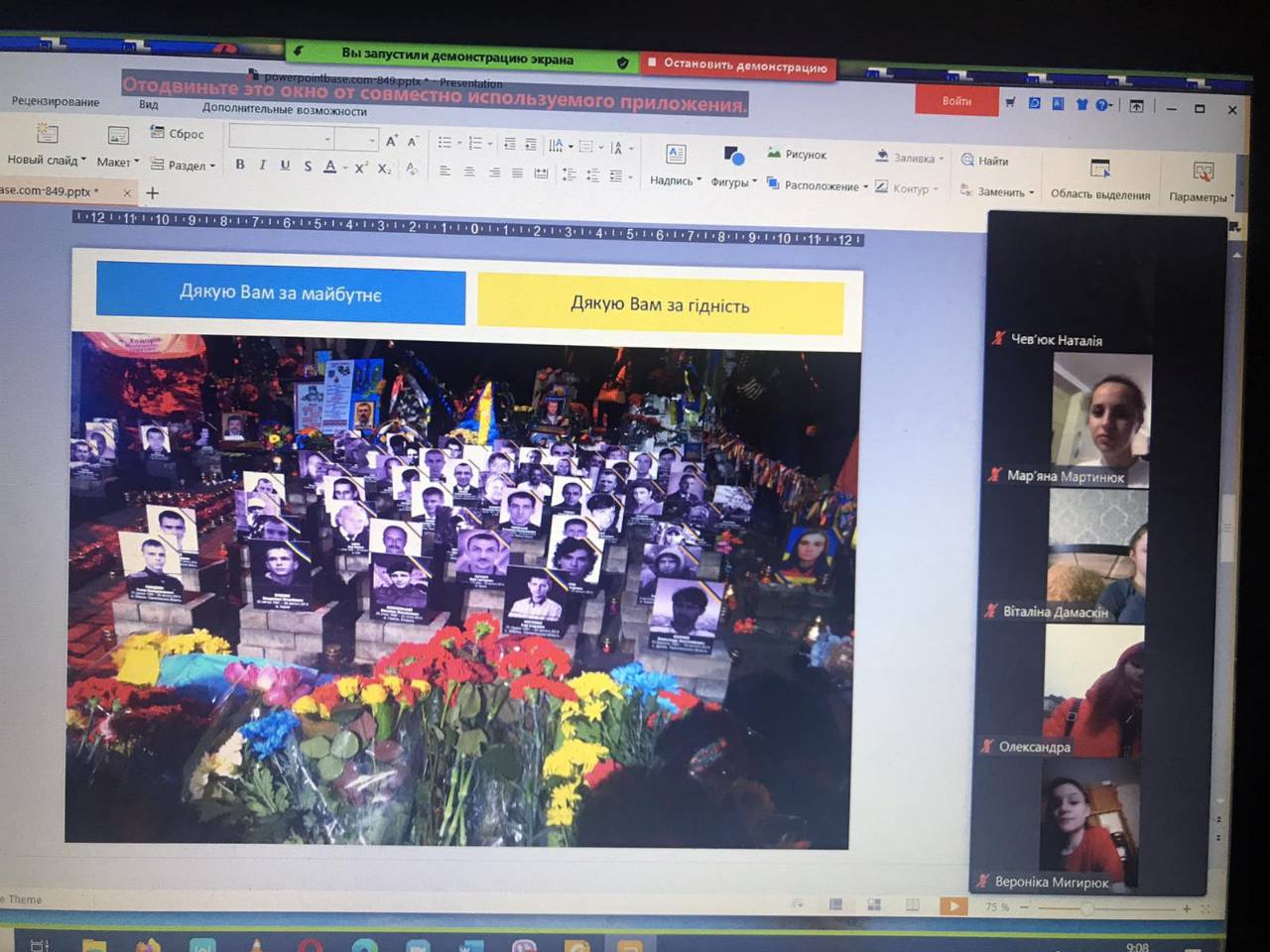Start slideshow with orange play button
1270x952 pixels.
coord(952,905)
